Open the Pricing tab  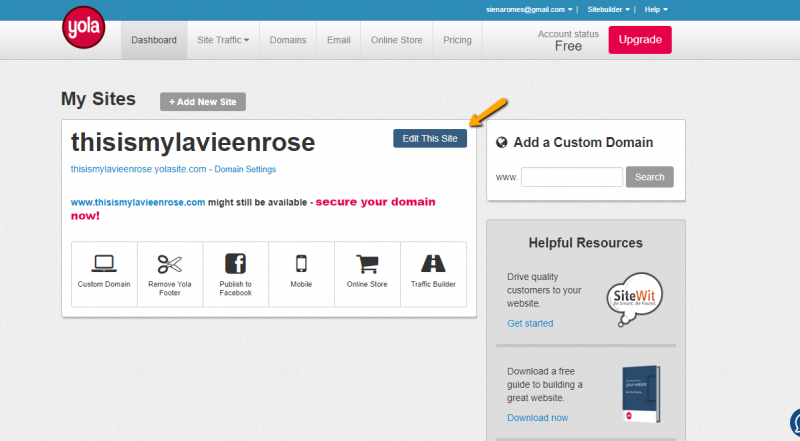[457, 40]
